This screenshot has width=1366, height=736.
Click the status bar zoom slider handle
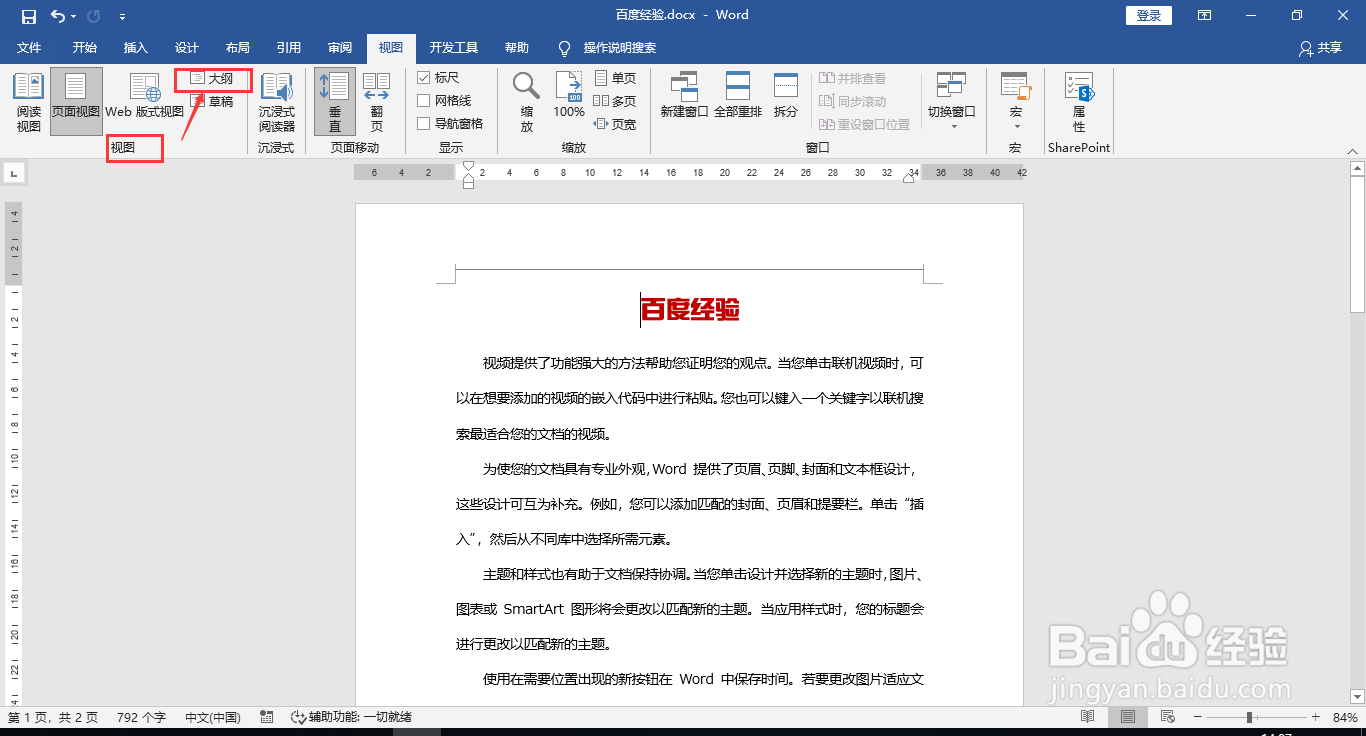tap(1249, 717)
